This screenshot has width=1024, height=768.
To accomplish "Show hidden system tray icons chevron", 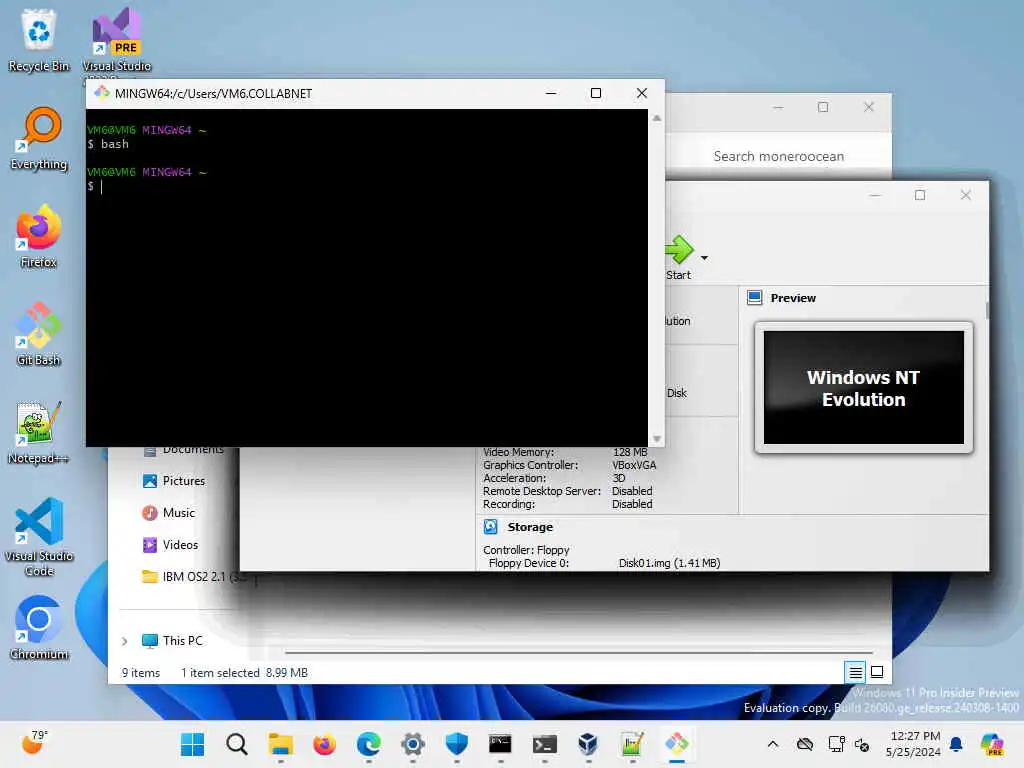I will coord(773,744).
